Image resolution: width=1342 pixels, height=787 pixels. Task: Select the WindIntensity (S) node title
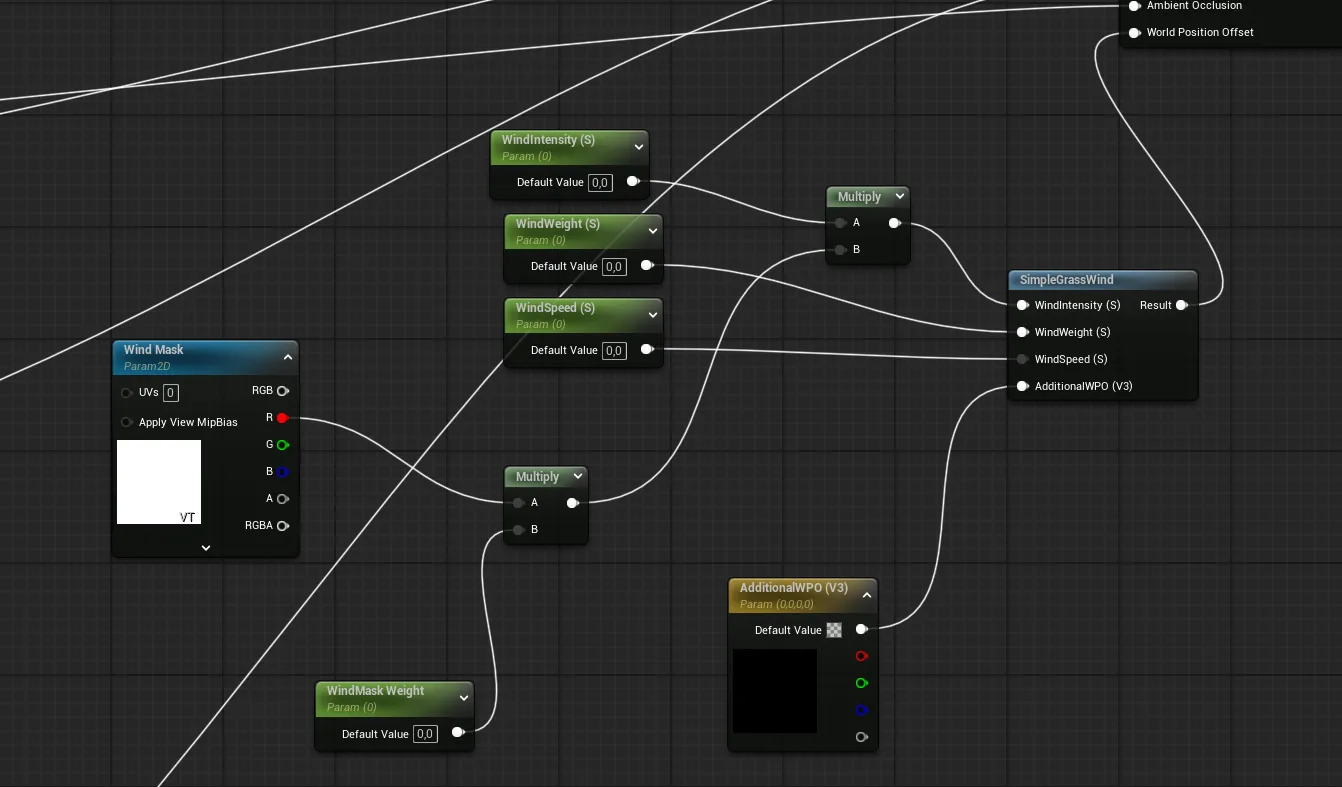pyautogui.click(x=548, y=140)
